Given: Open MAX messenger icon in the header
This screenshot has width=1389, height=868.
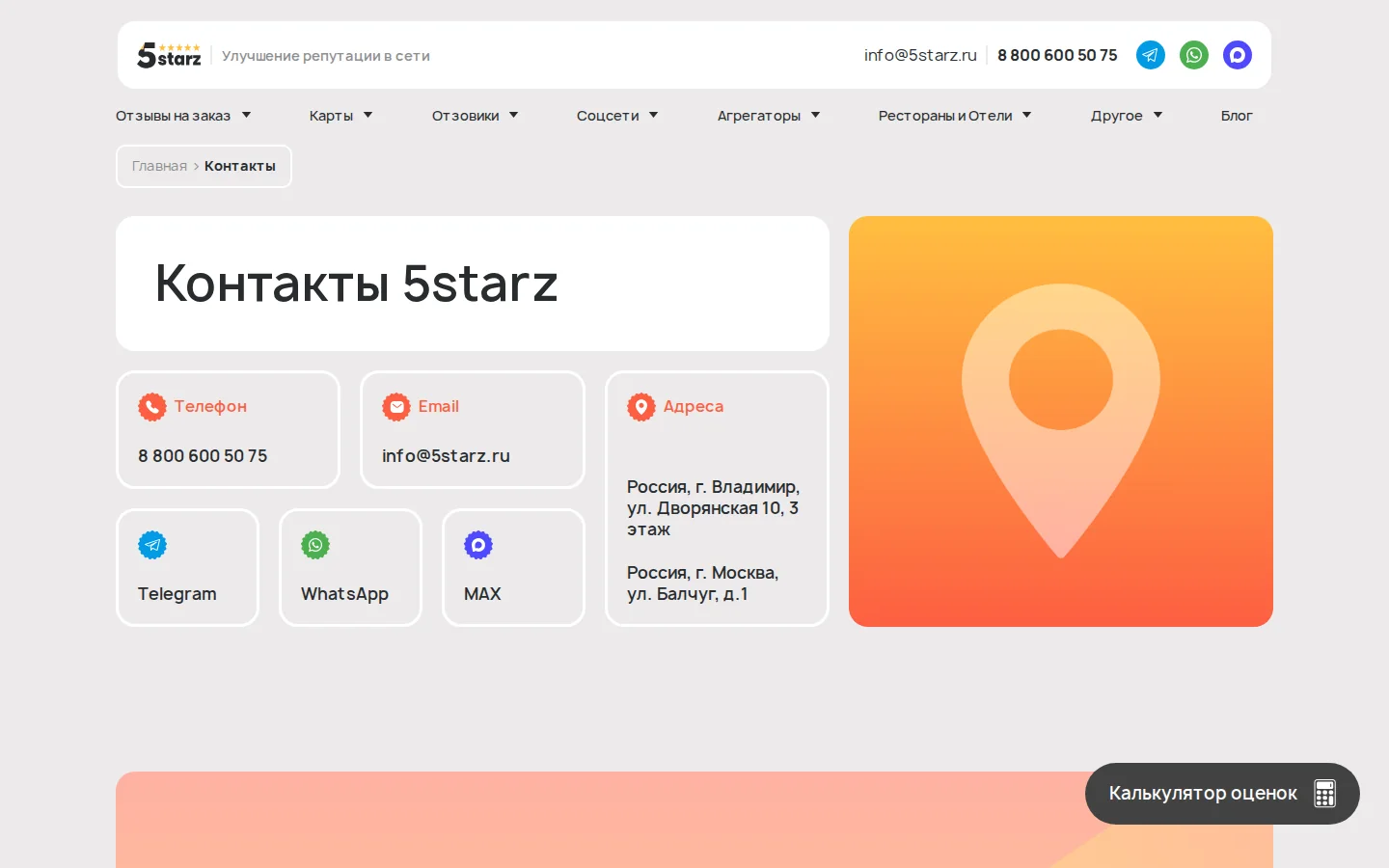Looking at the screenshot, I should 1238,55.
